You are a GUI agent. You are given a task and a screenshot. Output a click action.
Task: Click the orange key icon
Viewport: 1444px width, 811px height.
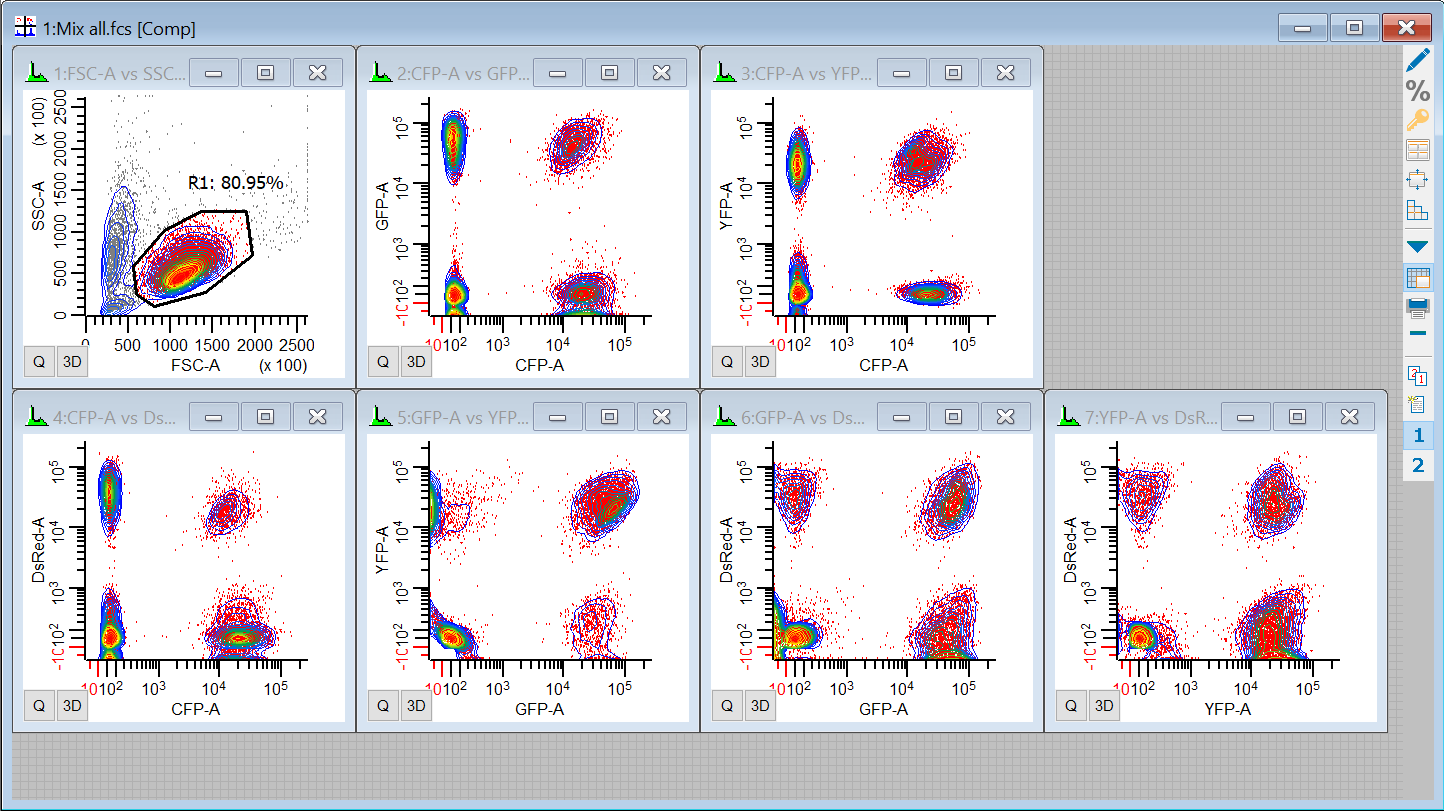click(1418, 121)
